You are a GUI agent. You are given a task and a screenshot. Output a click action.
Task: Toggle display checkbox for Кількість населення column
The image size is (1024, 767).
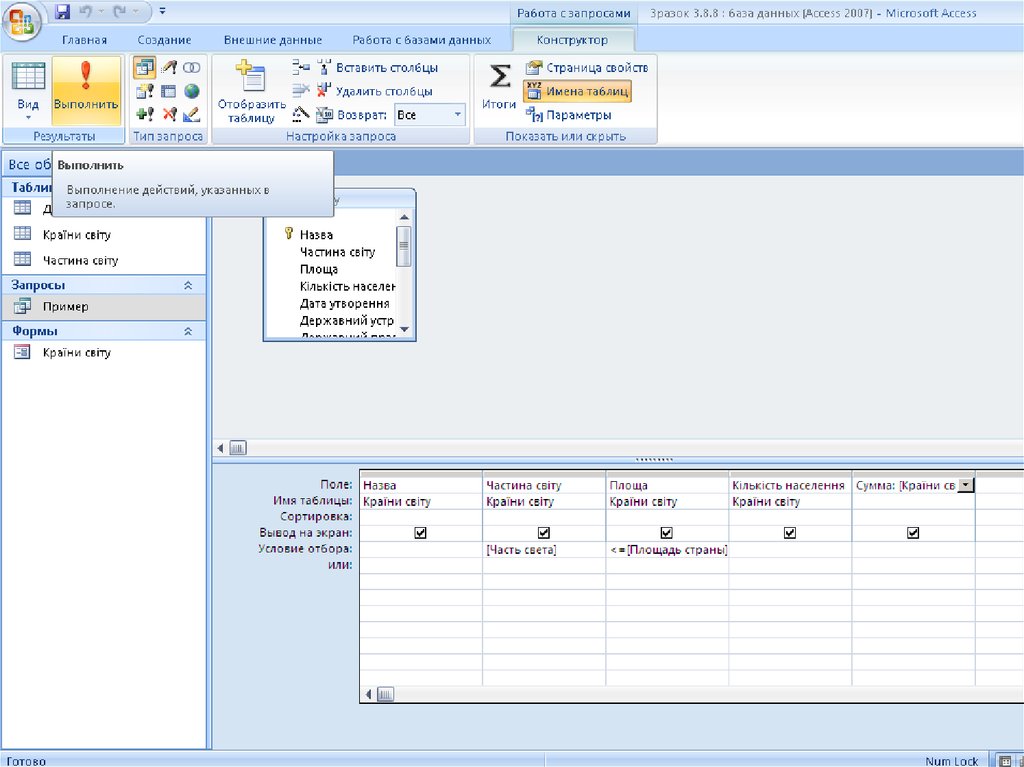click(789, 534)
